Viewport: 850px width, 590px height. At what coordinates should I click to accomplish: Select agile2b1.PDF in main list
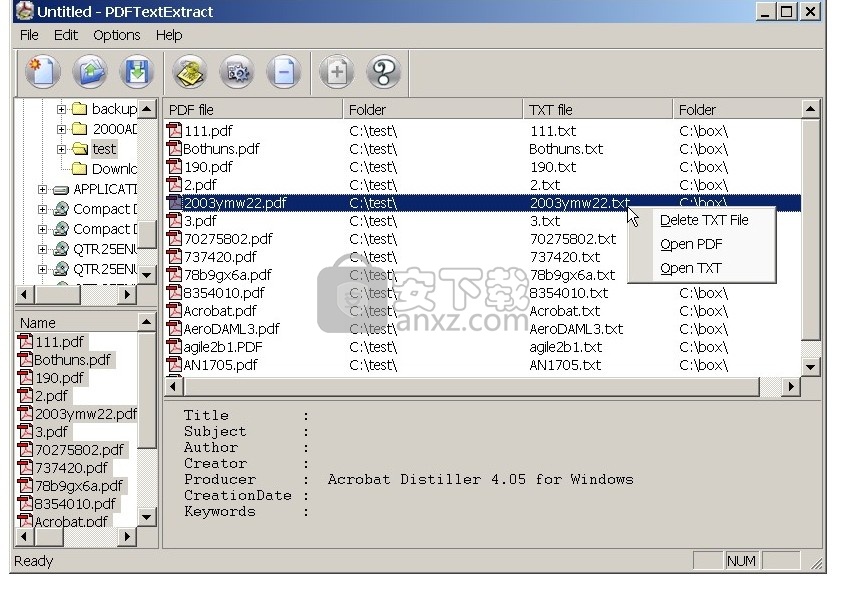(x=223, y=347)
